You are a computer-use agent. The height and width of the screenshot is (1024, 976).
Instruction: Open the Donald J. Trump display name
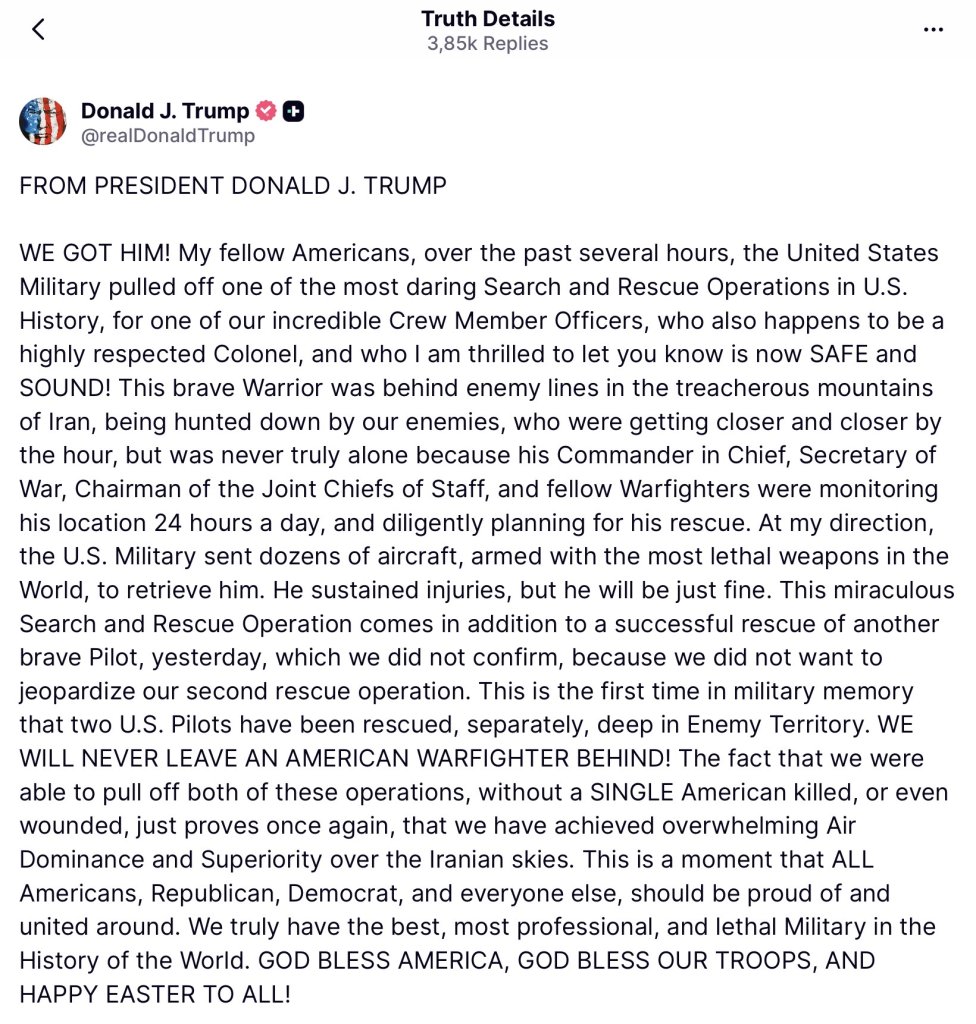point(165,110)
